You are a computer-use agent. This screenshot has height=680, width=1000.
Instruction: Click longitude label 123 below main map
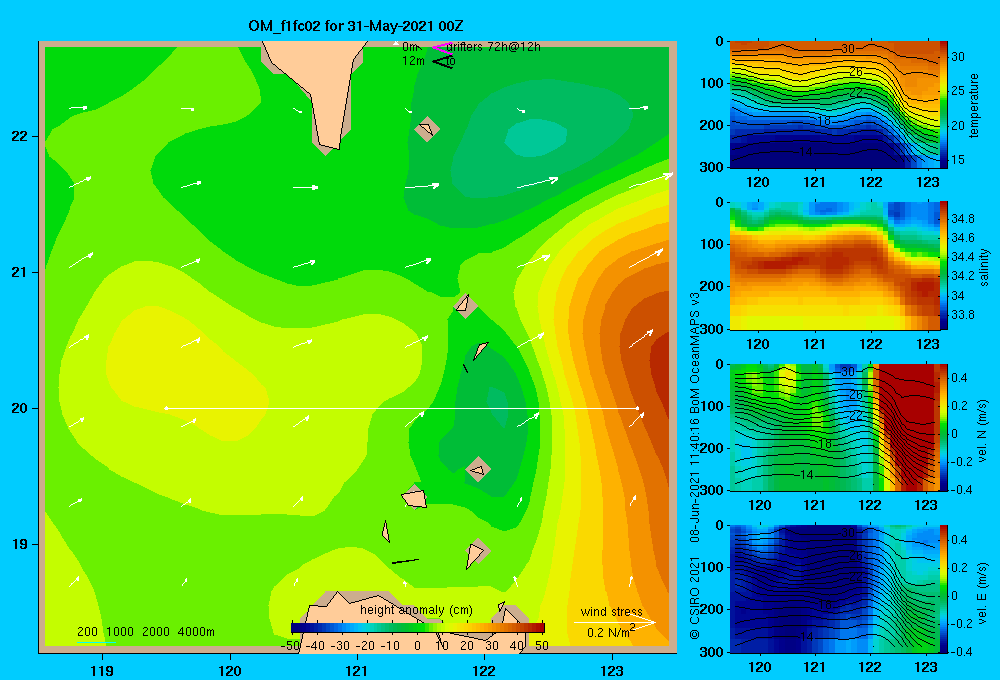click(612, 670)
